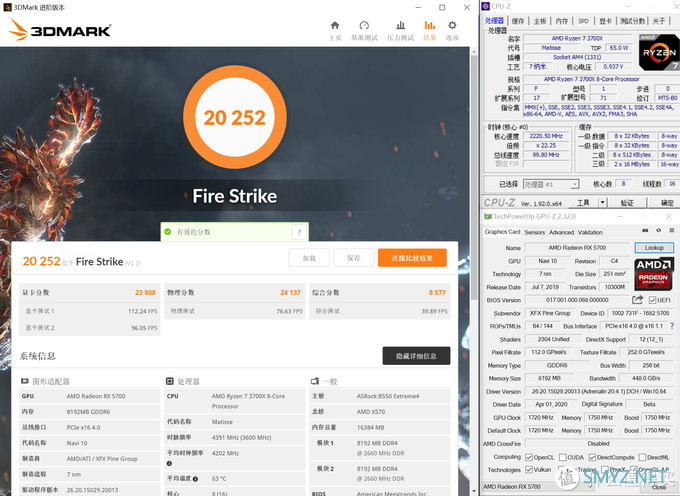Click the question mark beside valid score
Image resolution: width=680 pixels, height=496 pixels.
[299, 232]
